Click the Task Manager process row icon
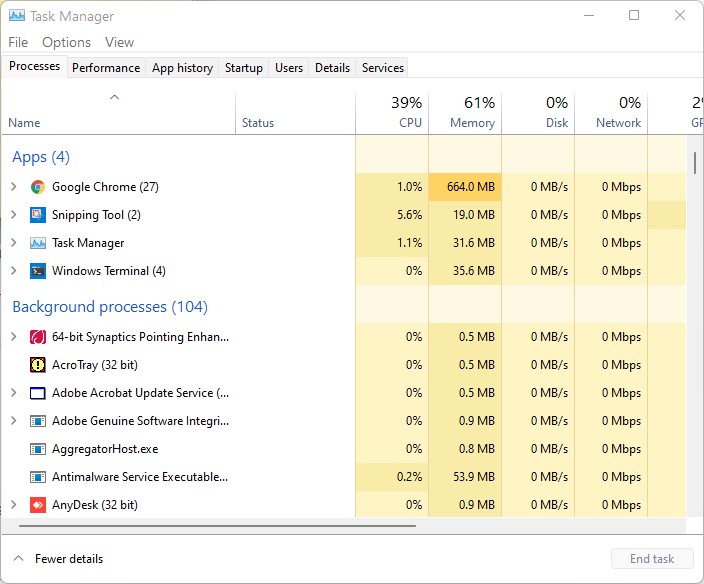Screen dimensions: 704x584 pyautogui.click(x=38, y=243)
